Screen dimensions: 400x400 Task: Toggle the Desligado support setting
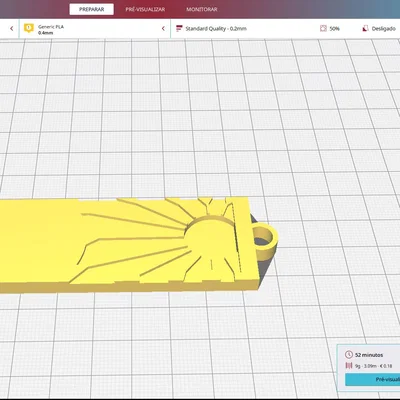(x=384, y=29)
